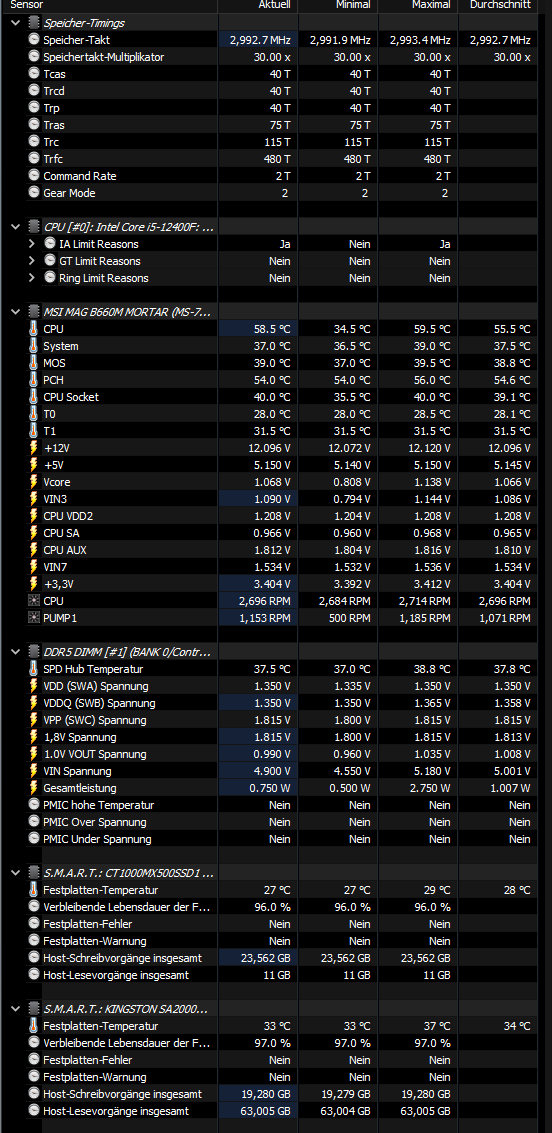Screen dimensions: 552x1133
Task: Click the thermometer icon next to PCH
Action: click(x=34, y=379)
